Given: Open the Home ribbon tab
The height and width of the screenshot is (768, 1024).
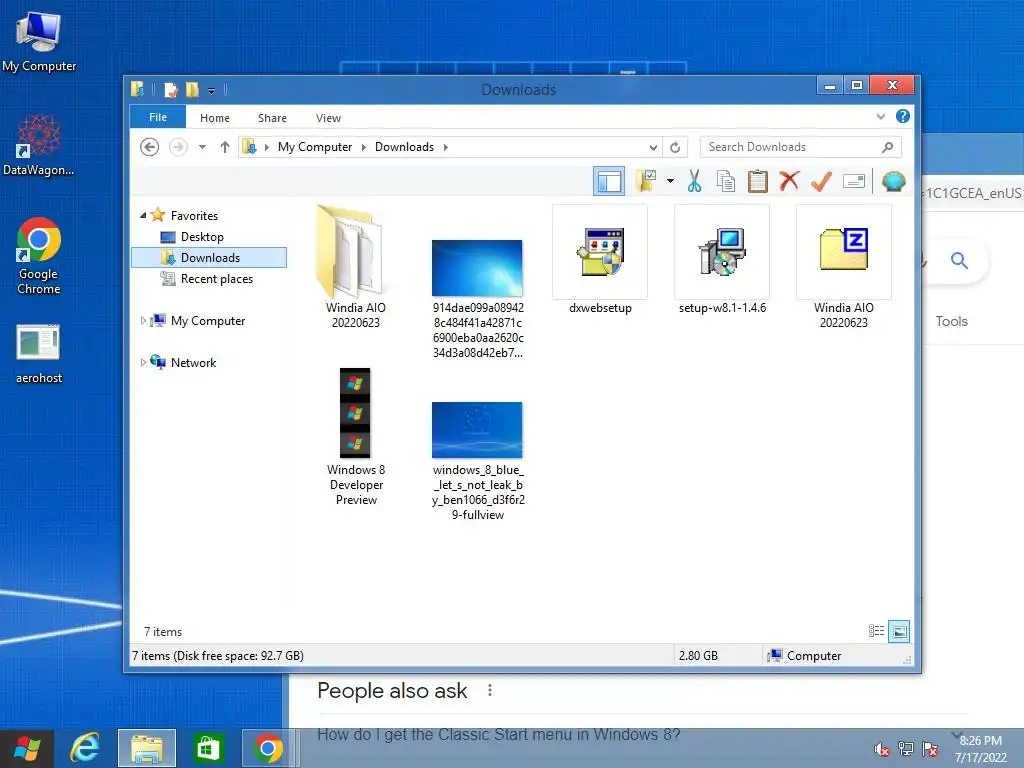Looking at the screenshot, I should coord(215,118).
